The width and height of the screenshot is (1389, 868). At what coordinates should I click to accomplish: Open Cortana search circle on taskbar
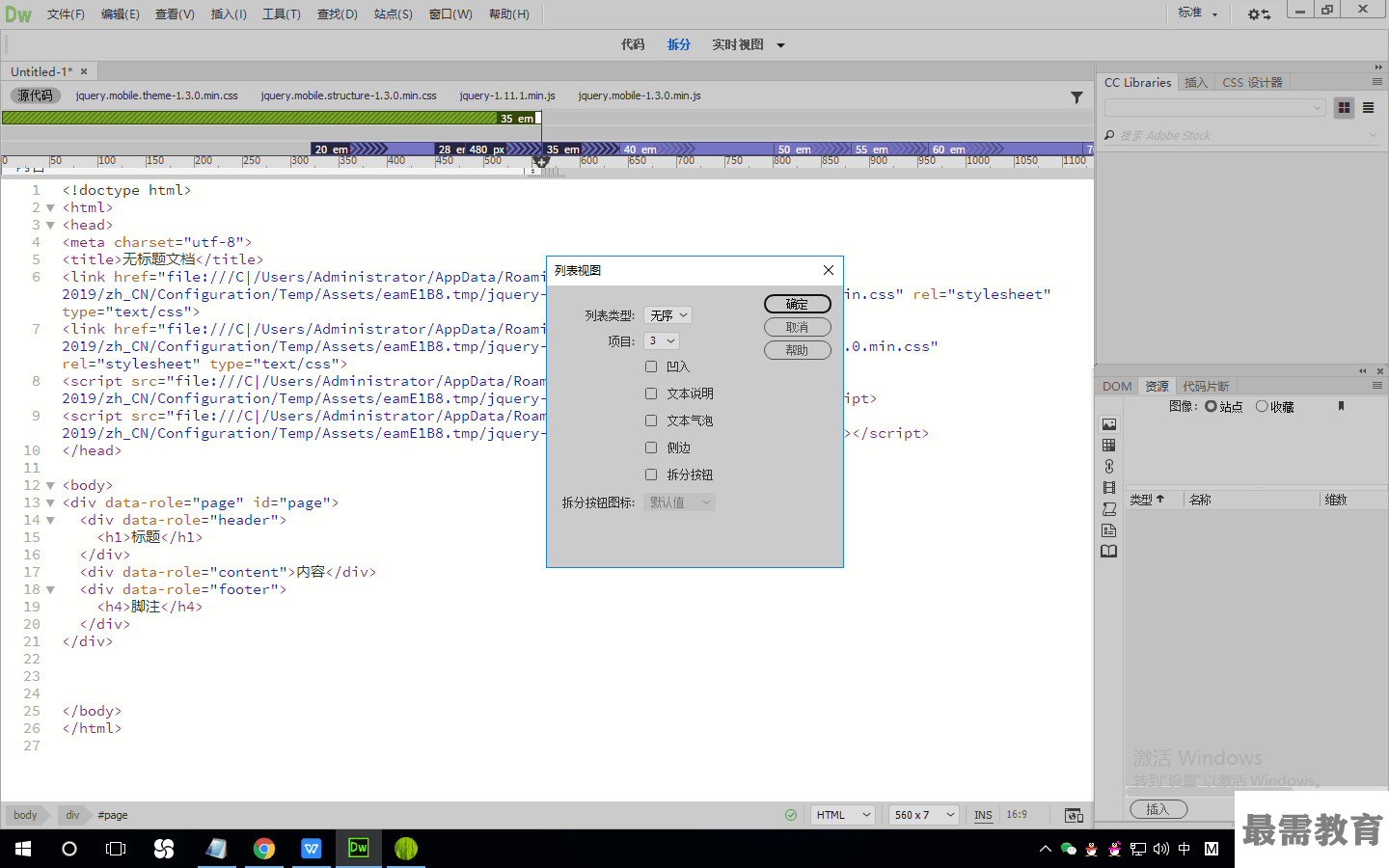pos(69,849)
